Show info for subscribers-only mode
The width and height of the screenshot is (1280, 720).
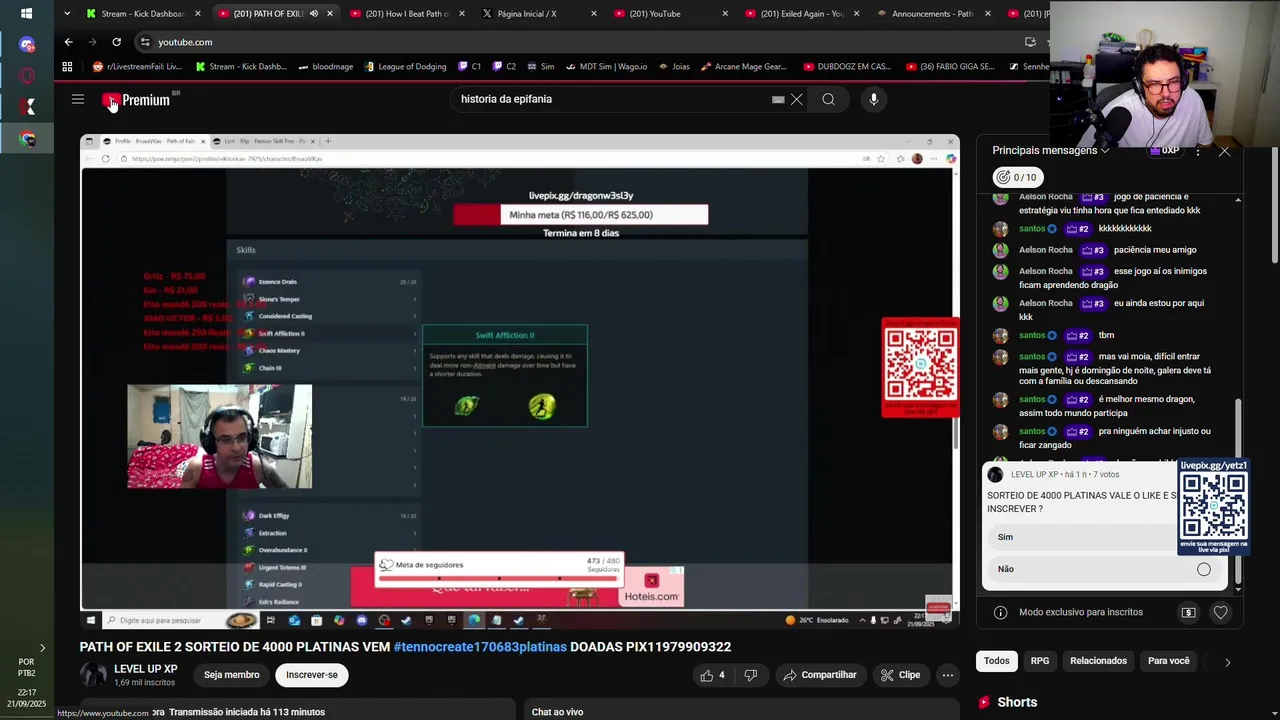(1000, 612)
